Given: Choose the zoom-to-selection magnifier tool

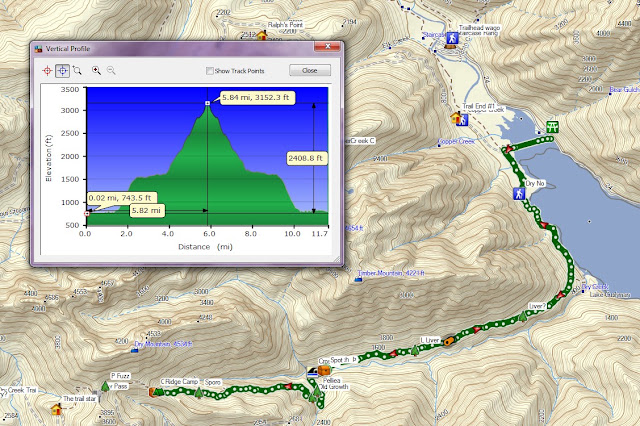Looking at the screenshot, I should pyautogui.click(x=77, y=71).
